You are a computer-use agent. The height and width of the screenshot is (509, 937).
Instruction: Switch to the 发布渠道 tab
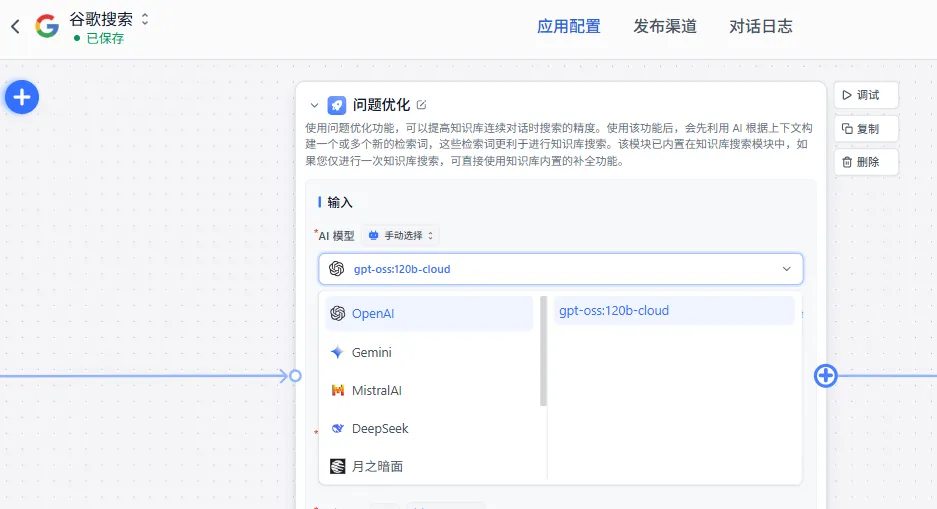click(x=665, y=26)
